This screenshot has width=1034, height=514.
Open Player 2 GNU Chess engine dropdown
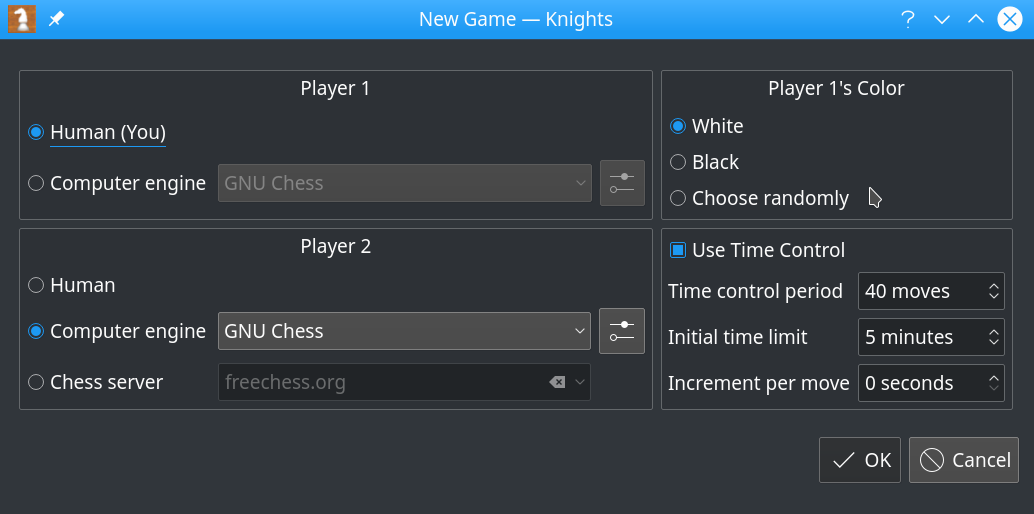point(404,331)
